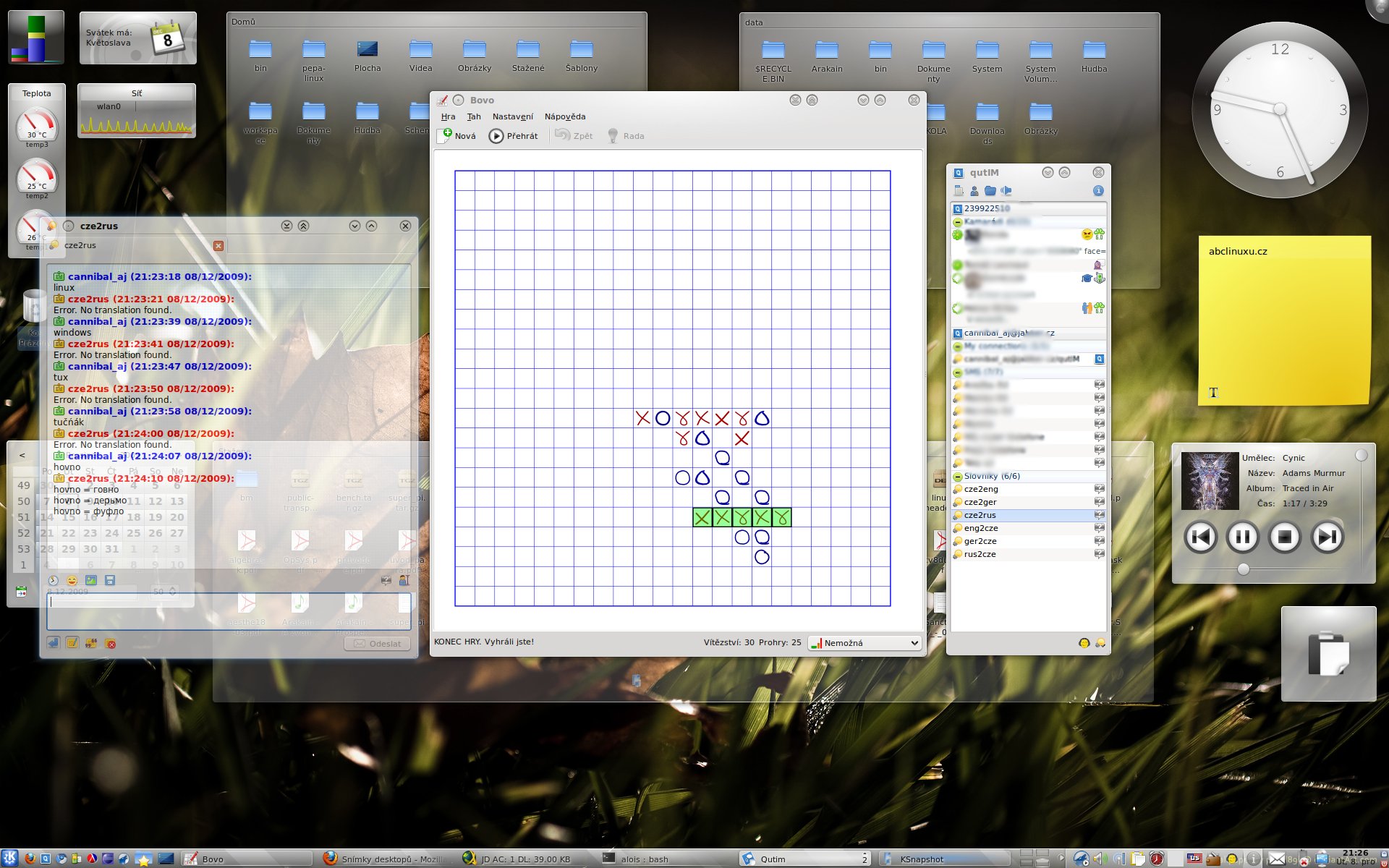Click the volume speaker icon in system tray

coord(1100,859)
